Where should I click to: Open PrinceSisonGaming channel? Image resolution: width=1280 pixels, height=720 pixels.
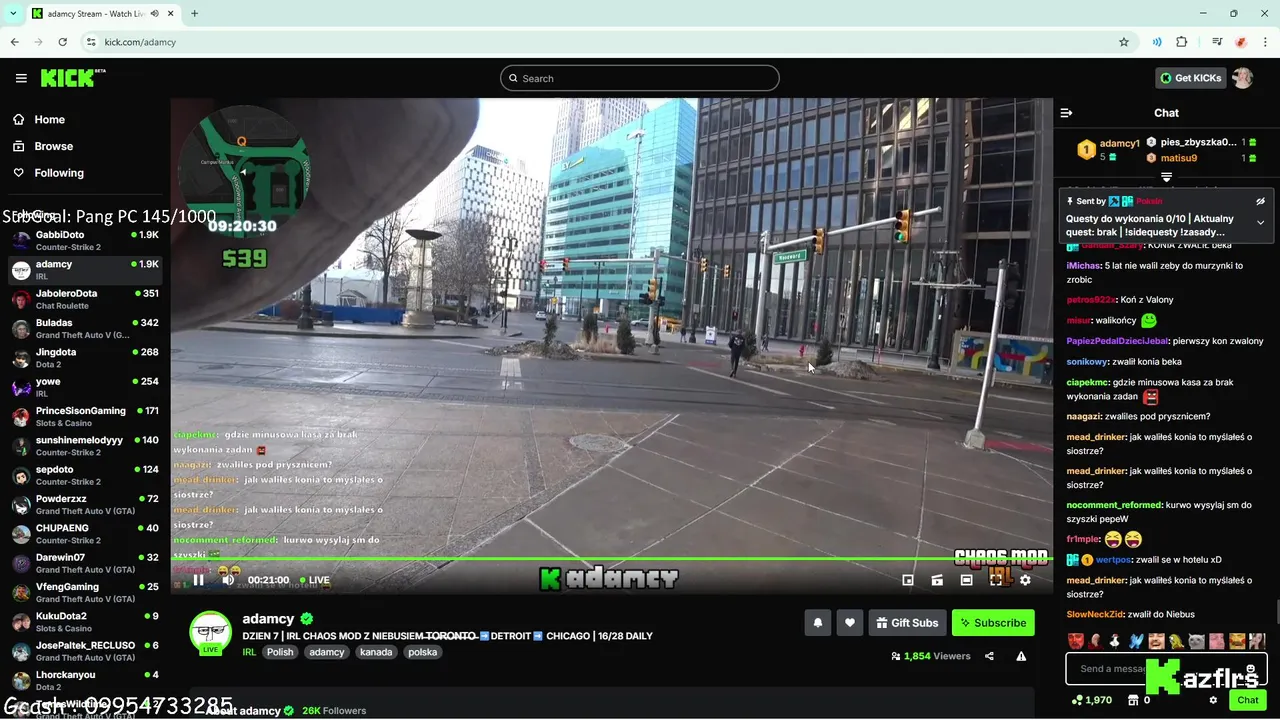pyautogui.click(x=85, y=416)
